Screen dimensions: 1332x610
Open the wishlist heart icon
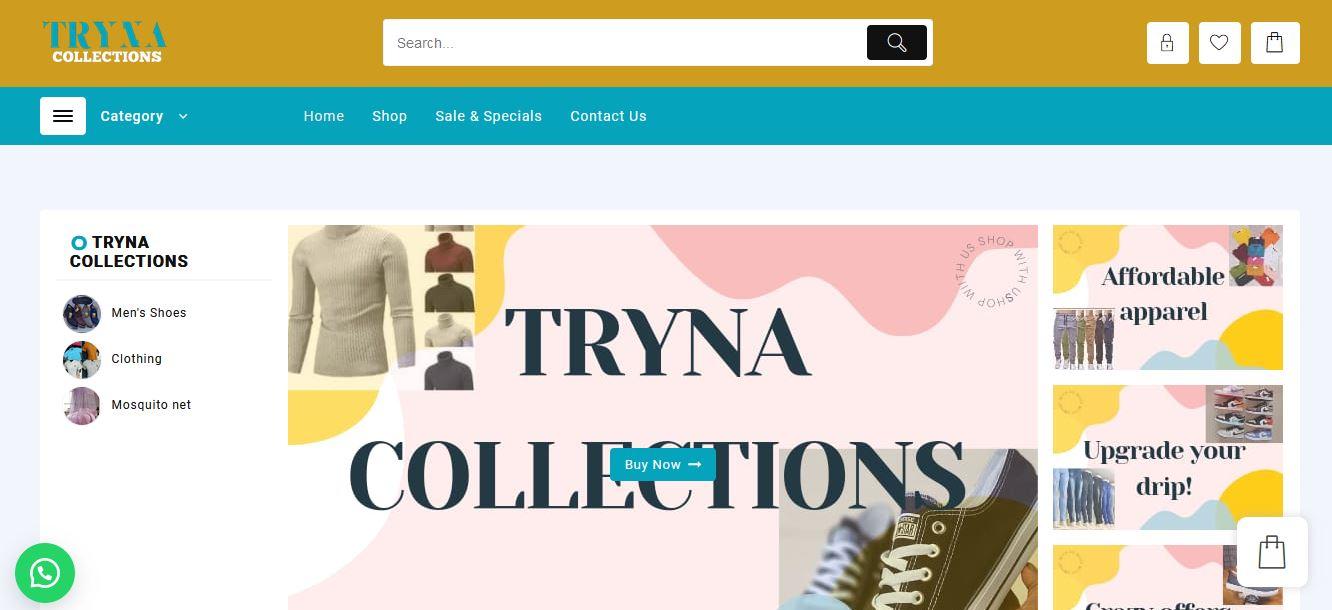click(1219, 43)
